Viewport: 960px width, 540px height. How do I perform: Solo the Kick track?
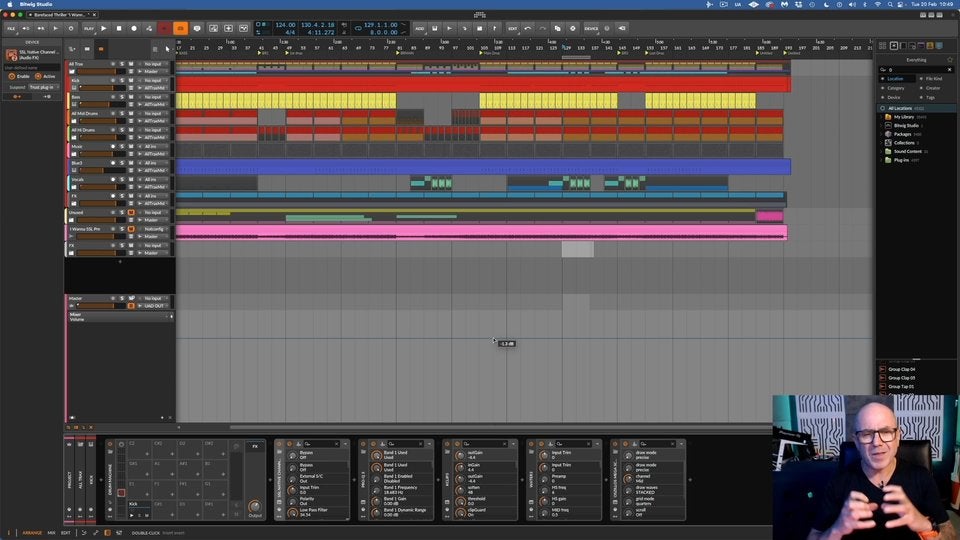[x=122, y=80]
